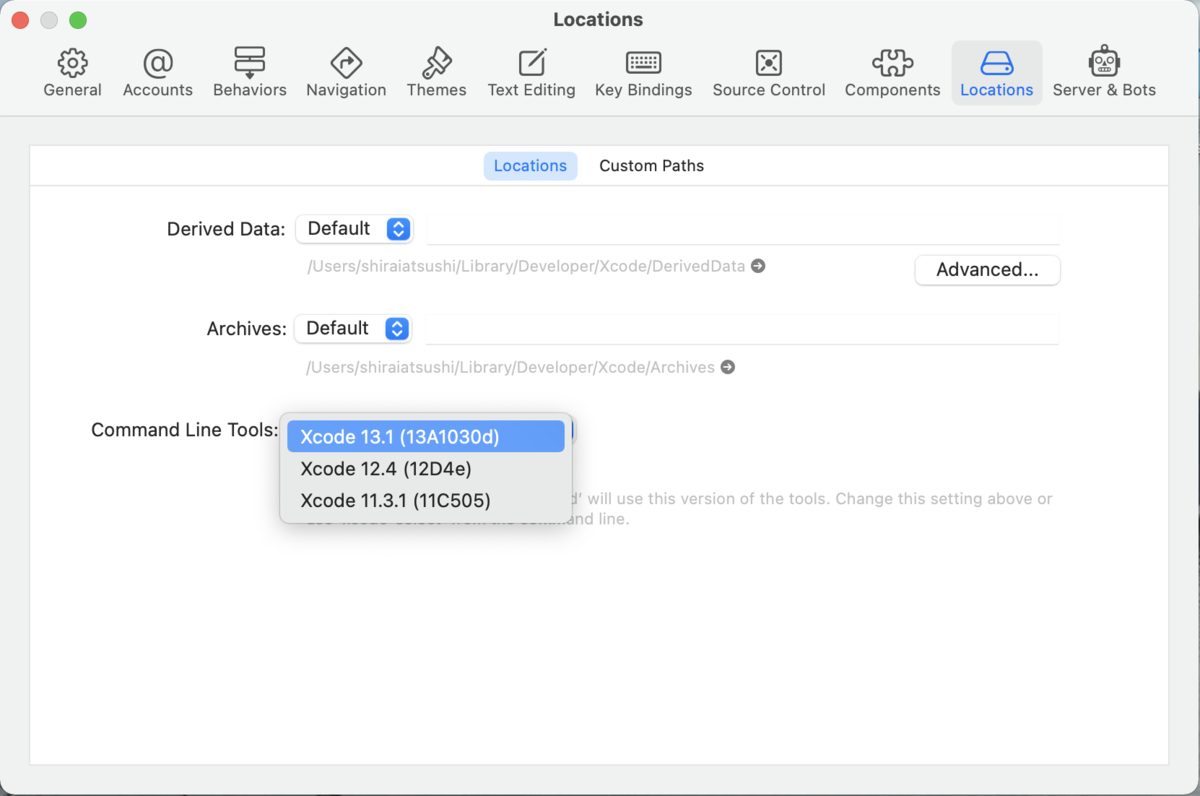Open the Text Editing preferences pane
1200x796 pixels.
532,73
